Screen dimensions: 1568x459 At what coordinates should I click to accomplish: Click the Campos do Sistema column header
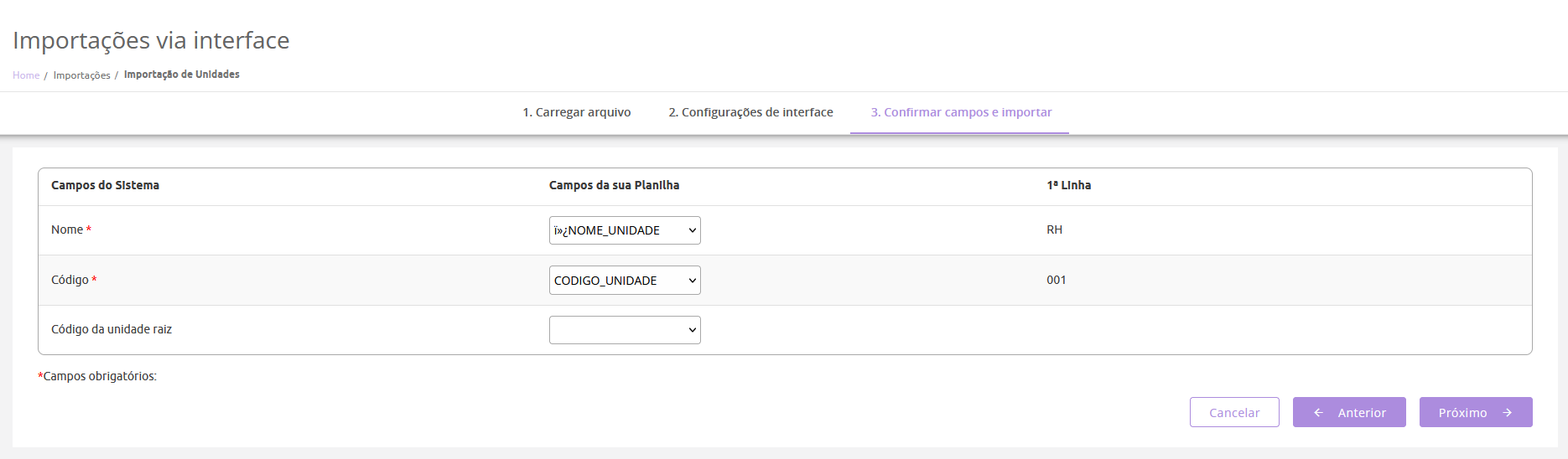click(105, 185)
